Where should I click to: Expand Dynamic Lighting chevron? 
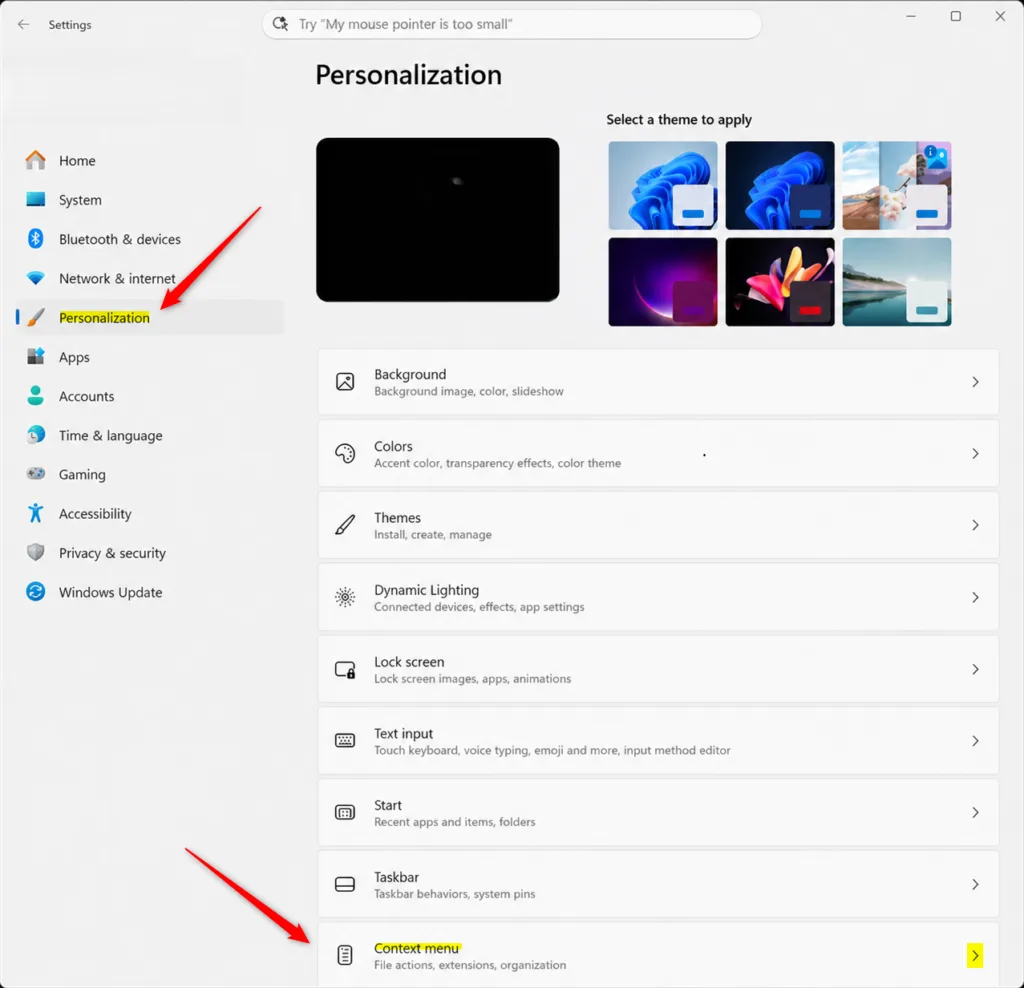pyautogui.click(x=975, y=598)
